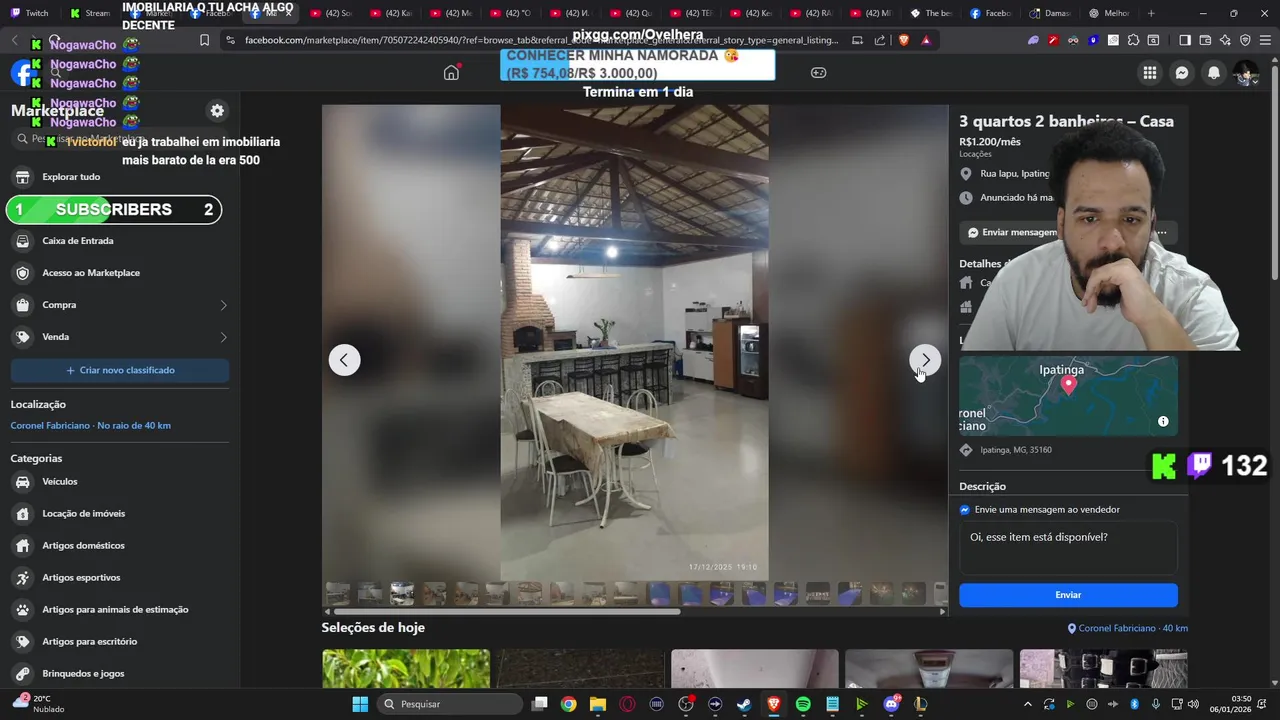Open Acesso ao Marketplace
The height and width of the screenshot is (720, 1280).
(119, 273)
